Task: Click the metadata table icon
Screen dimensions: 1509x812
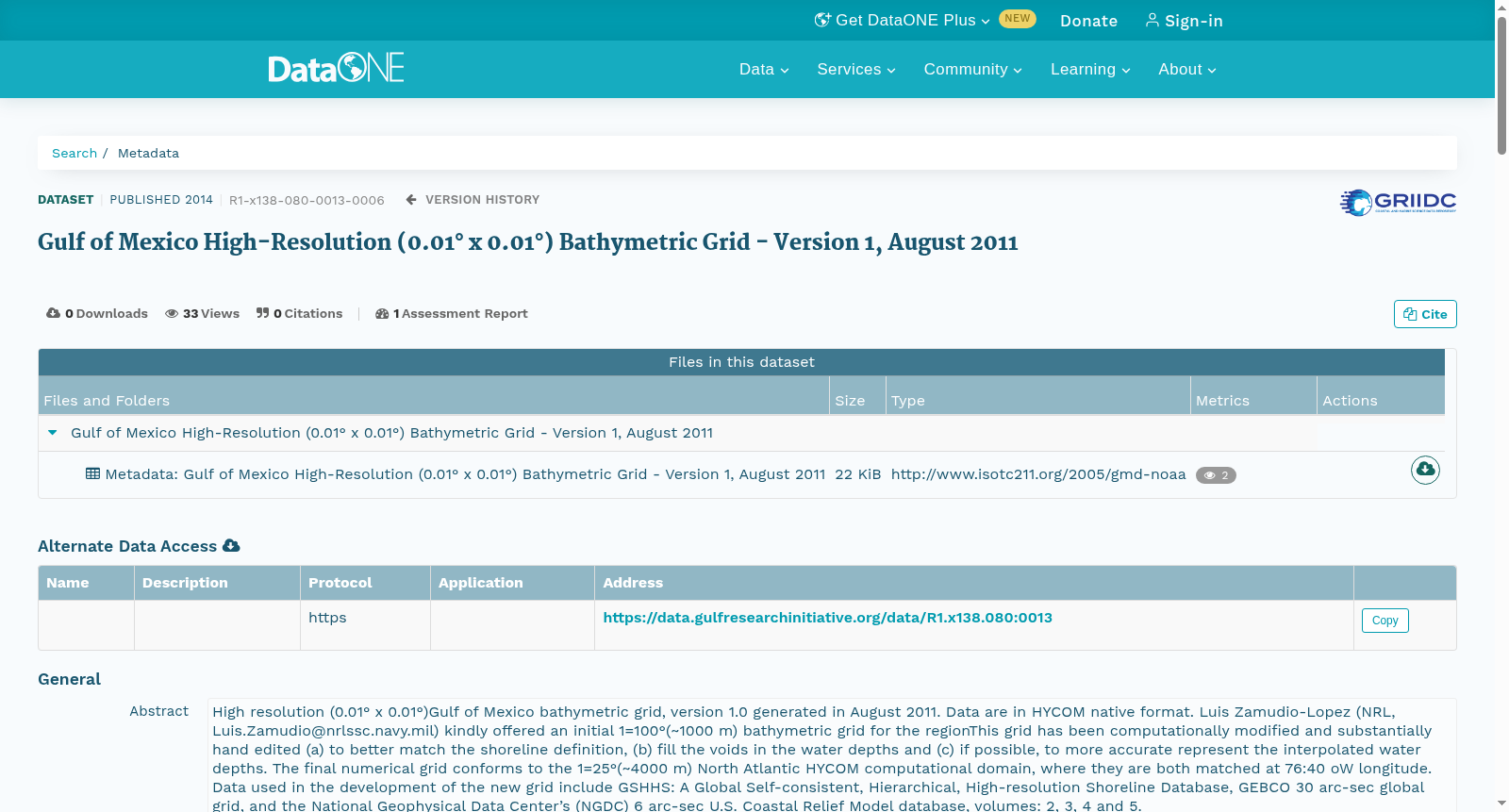Action: pyautogui.click(x=92, y=473)
